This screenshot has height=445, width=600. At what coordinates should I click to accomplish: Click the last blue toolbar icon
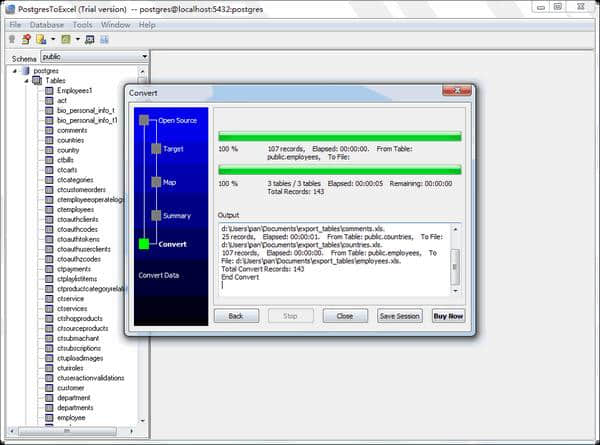(x=103, y=39)
